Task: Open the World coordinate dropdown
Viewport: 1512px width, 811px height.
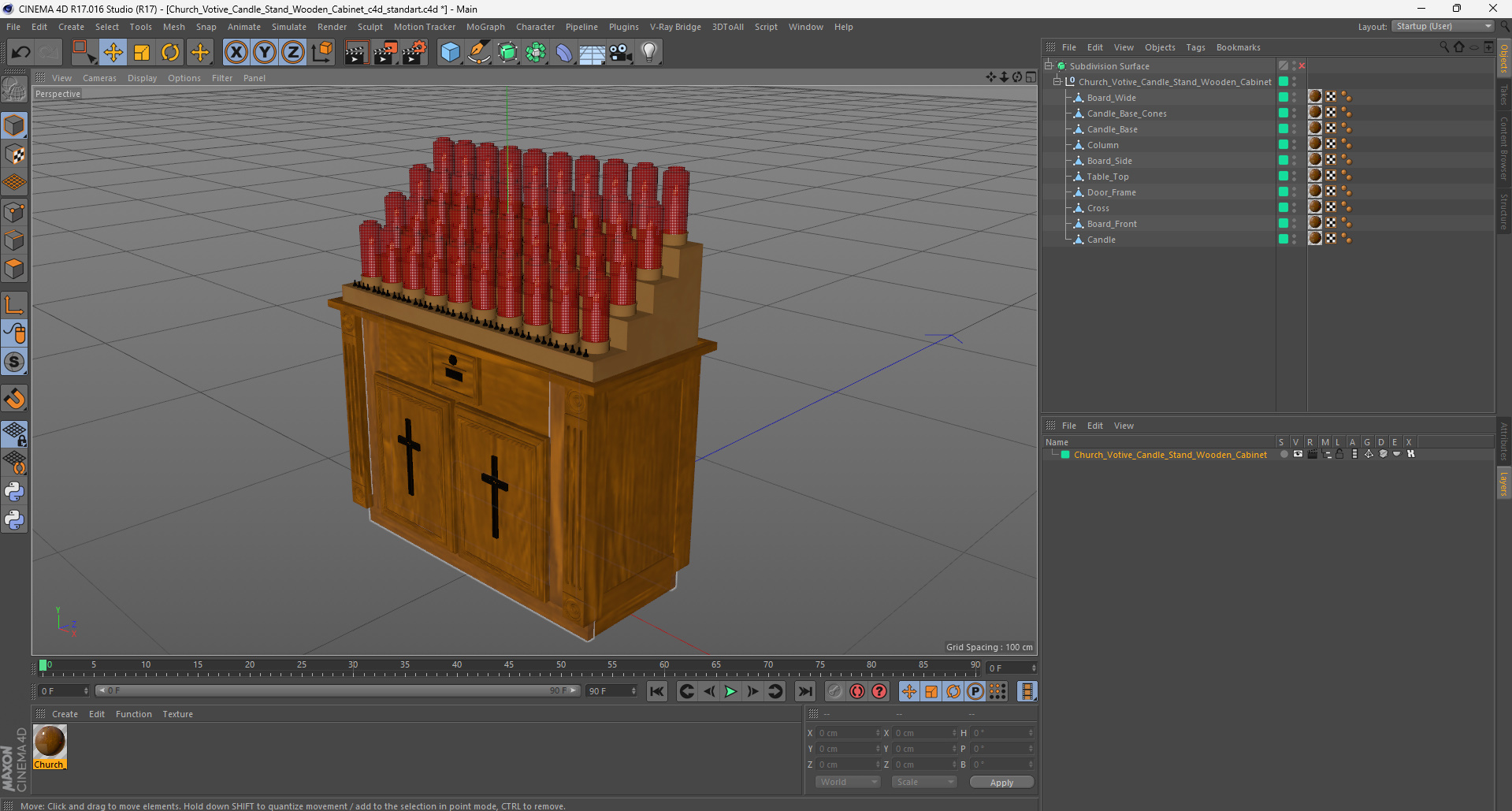Action: tap(847, 782)
